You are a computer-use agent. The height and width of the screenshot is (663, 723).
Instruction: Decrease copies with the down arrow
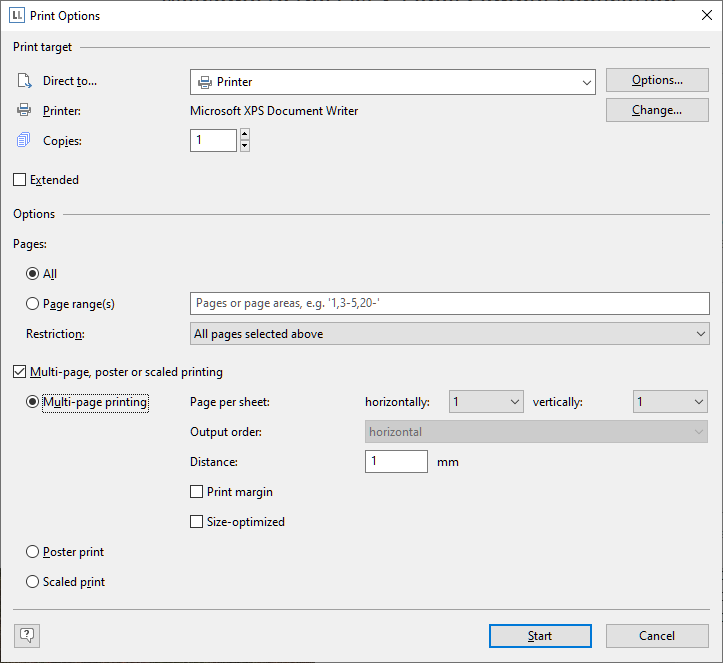click(x=245, y=146)
